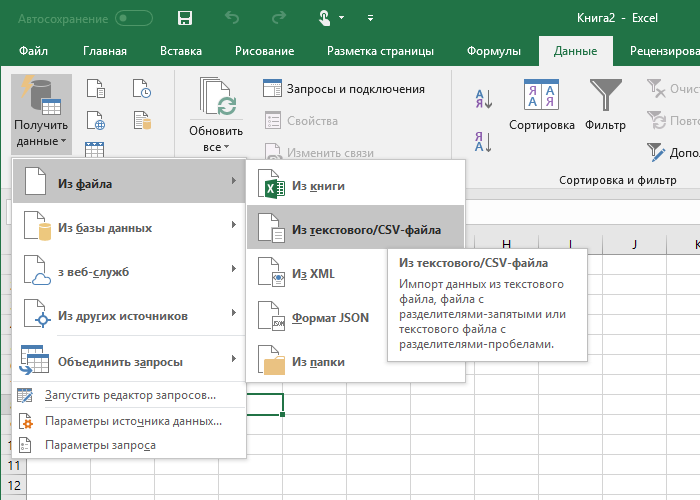Image resolution: width=700 pixels, height=500 pixels.
Task: Click the touch/mouse mode hand icon
Action: click(x=325, y=18)
